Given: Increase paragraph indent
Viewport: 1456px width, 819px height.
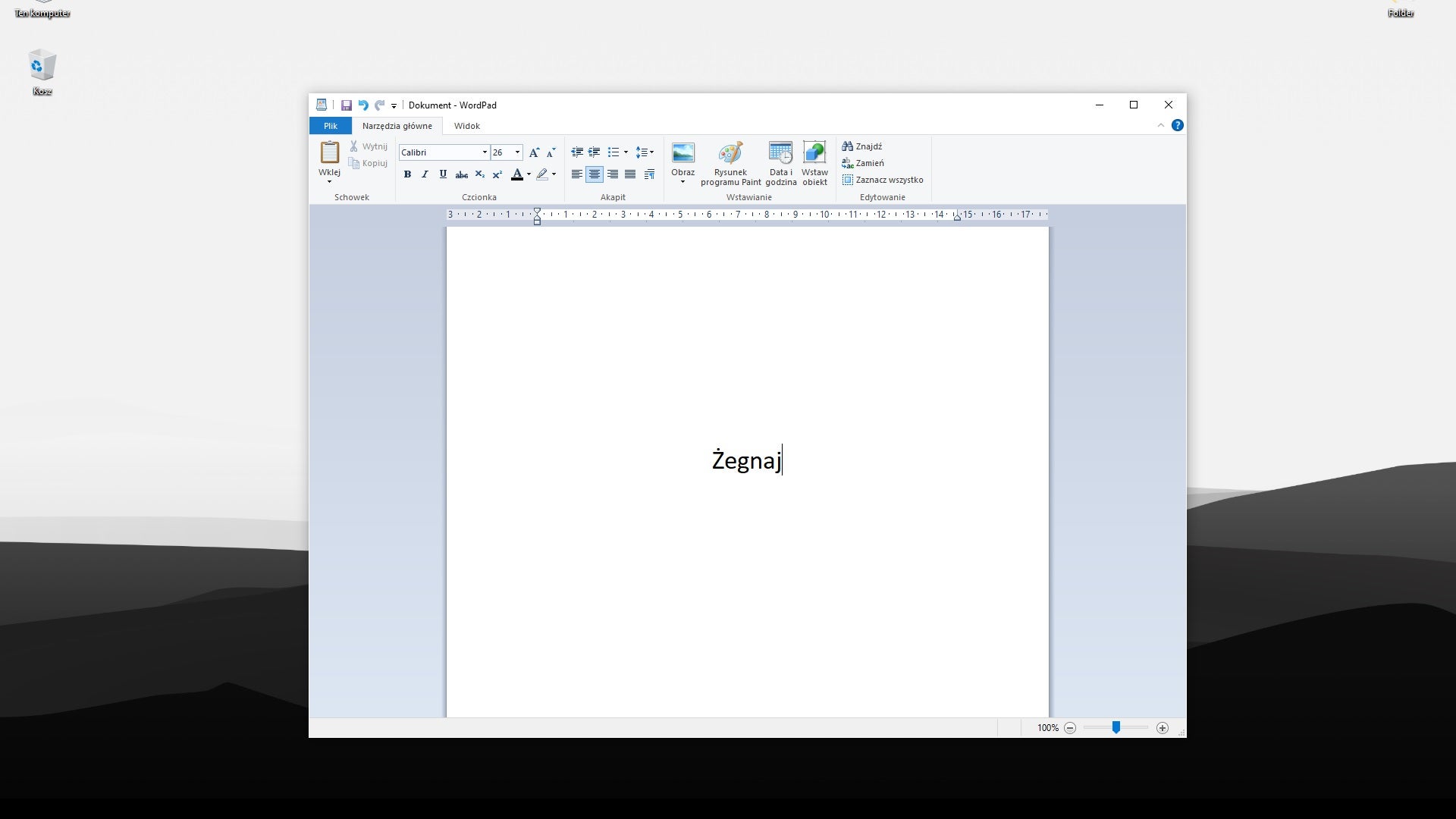Looking at the screenshot, I should pos(595,152).
